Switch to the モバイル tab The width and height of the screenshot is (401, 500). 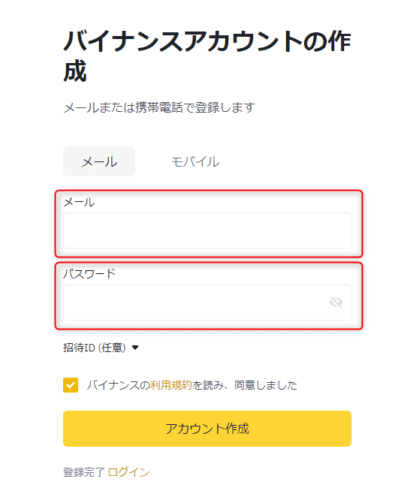[x=195, y=162]
